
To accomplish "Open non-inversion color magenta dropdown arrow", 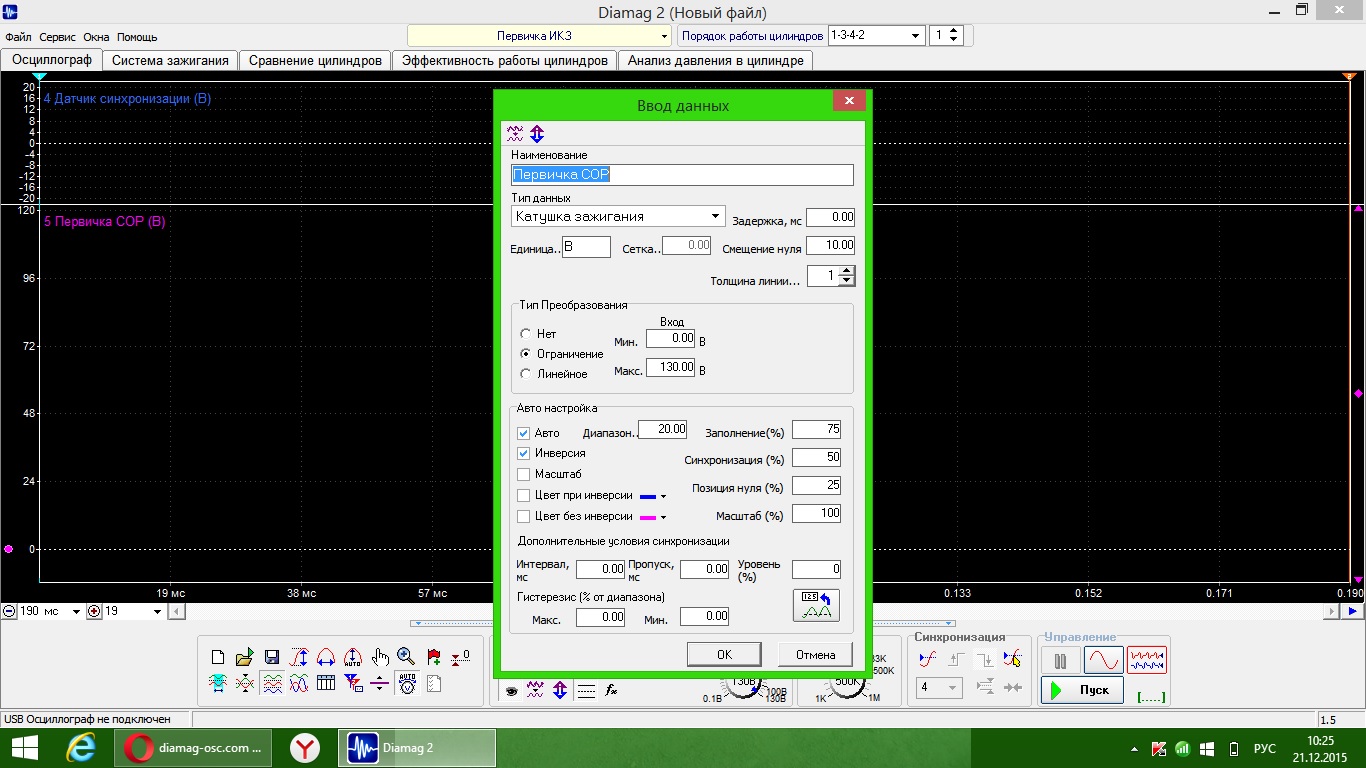I will click(x=663, y=517).
